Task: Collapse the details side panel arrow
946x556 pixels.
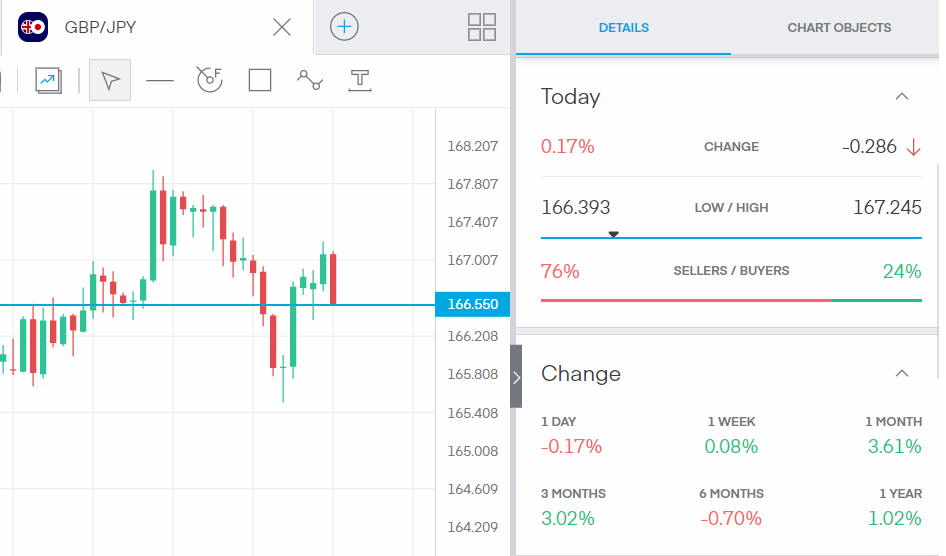Action: coord(516,377)
